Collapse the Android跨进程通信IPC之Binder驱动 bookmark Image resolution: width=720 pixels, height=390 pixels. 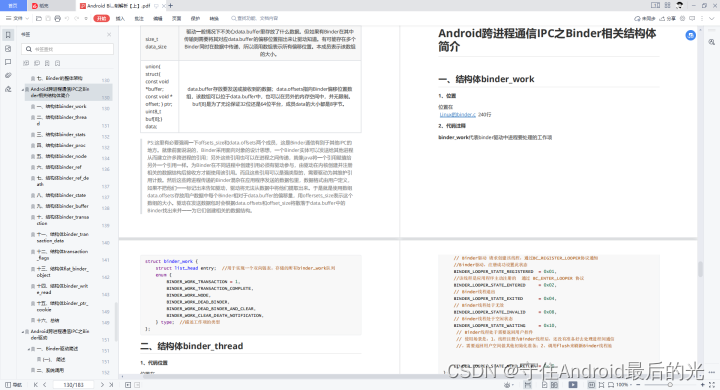23,332
